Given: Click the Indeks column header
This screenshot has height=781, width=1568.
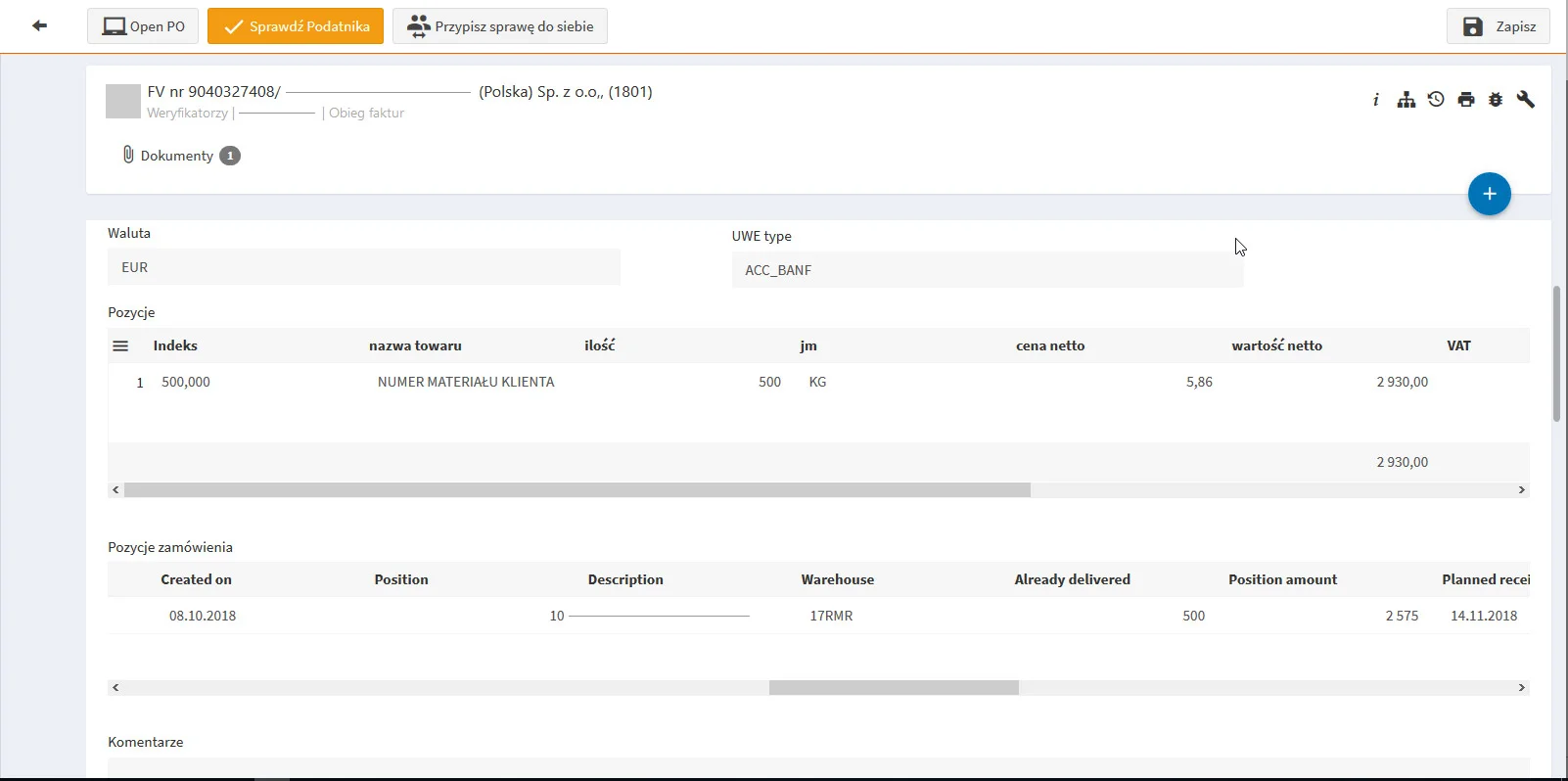Looking at the screenshot, I should (175, 345).
